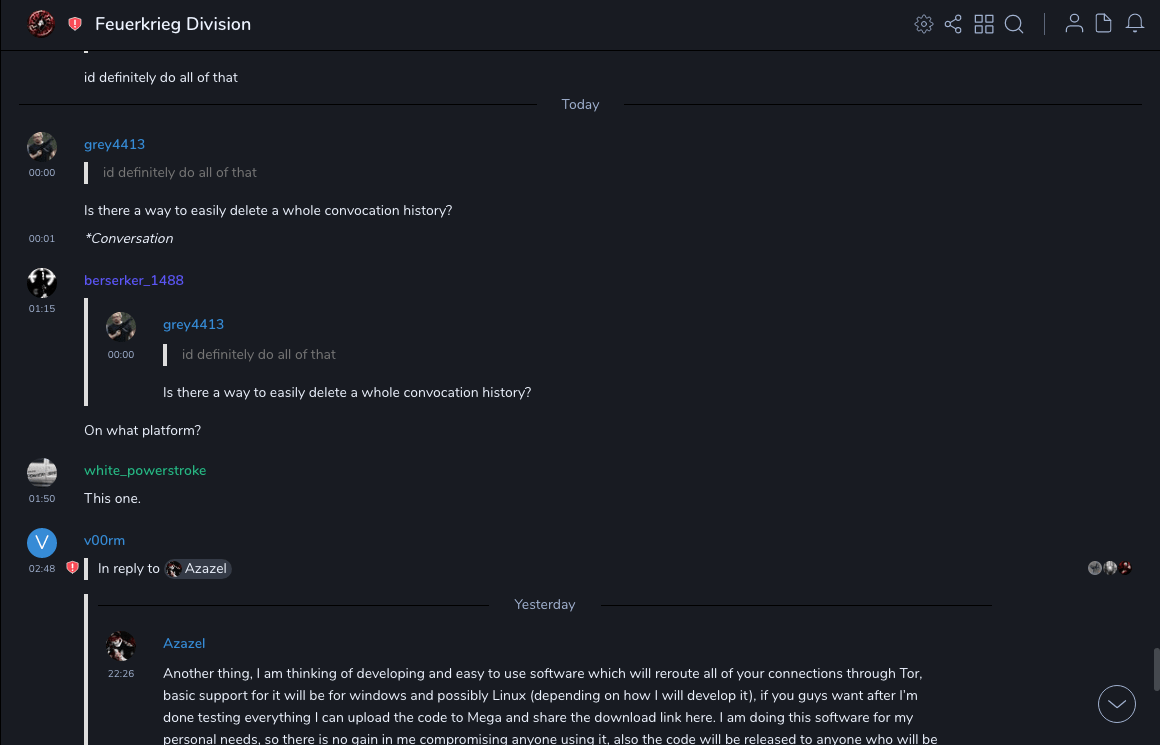Open the conversation settings gear icon
The image size is (1160, 745).
tap(924, 24)
